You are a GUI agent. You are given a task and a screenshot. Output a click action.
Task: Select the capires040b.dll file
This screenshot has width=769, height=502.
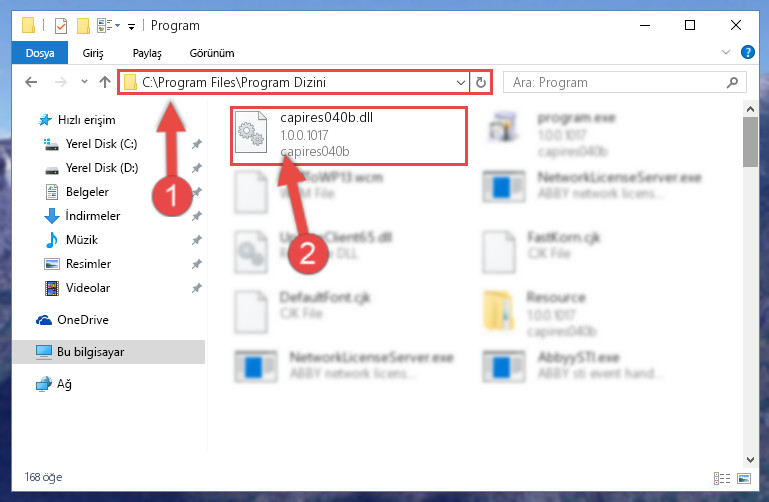pyautogui.click(x=349, y=135)
